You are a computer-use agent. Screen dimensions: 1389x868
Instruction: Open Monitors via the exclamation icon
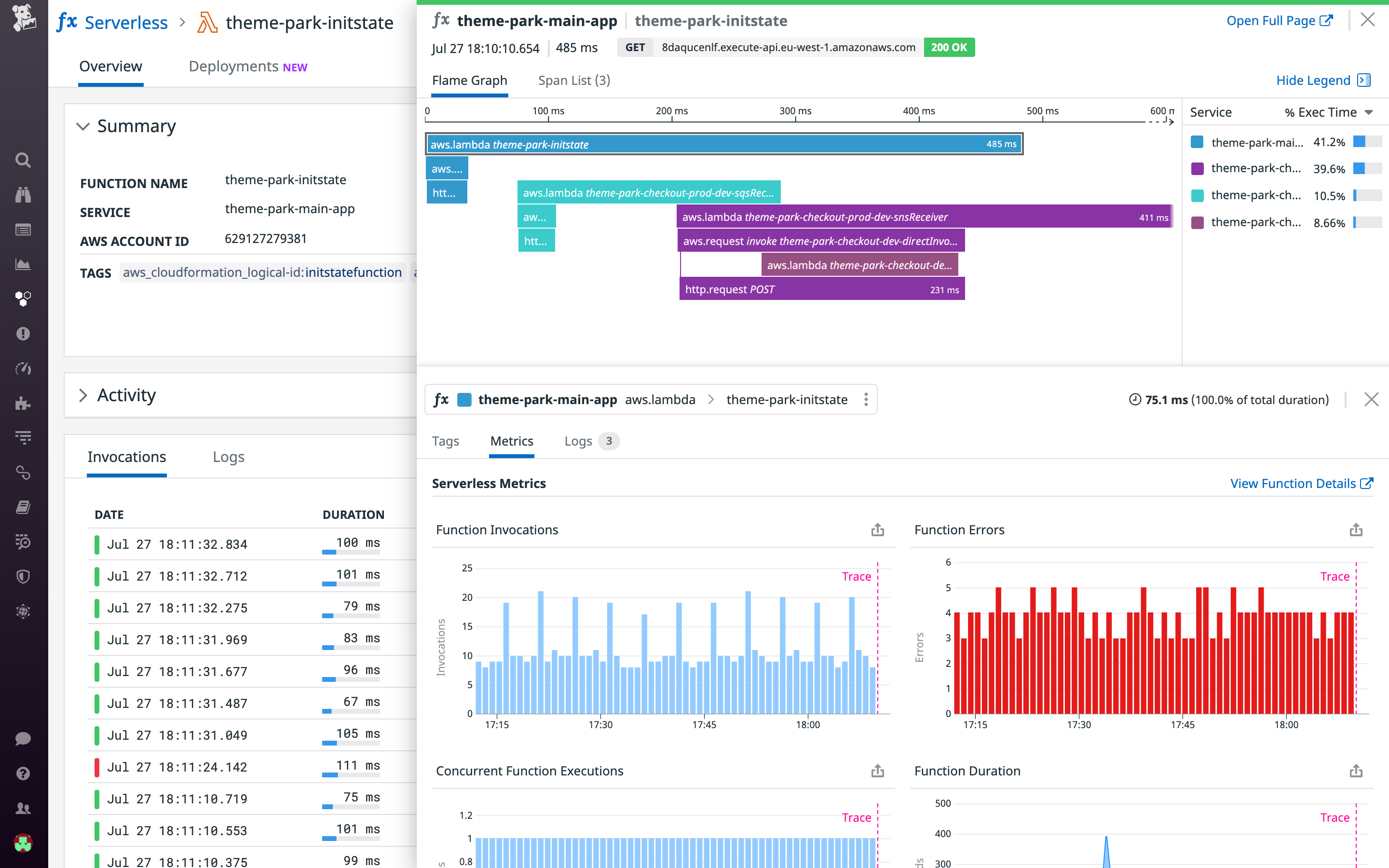click(x=23, y=334)
